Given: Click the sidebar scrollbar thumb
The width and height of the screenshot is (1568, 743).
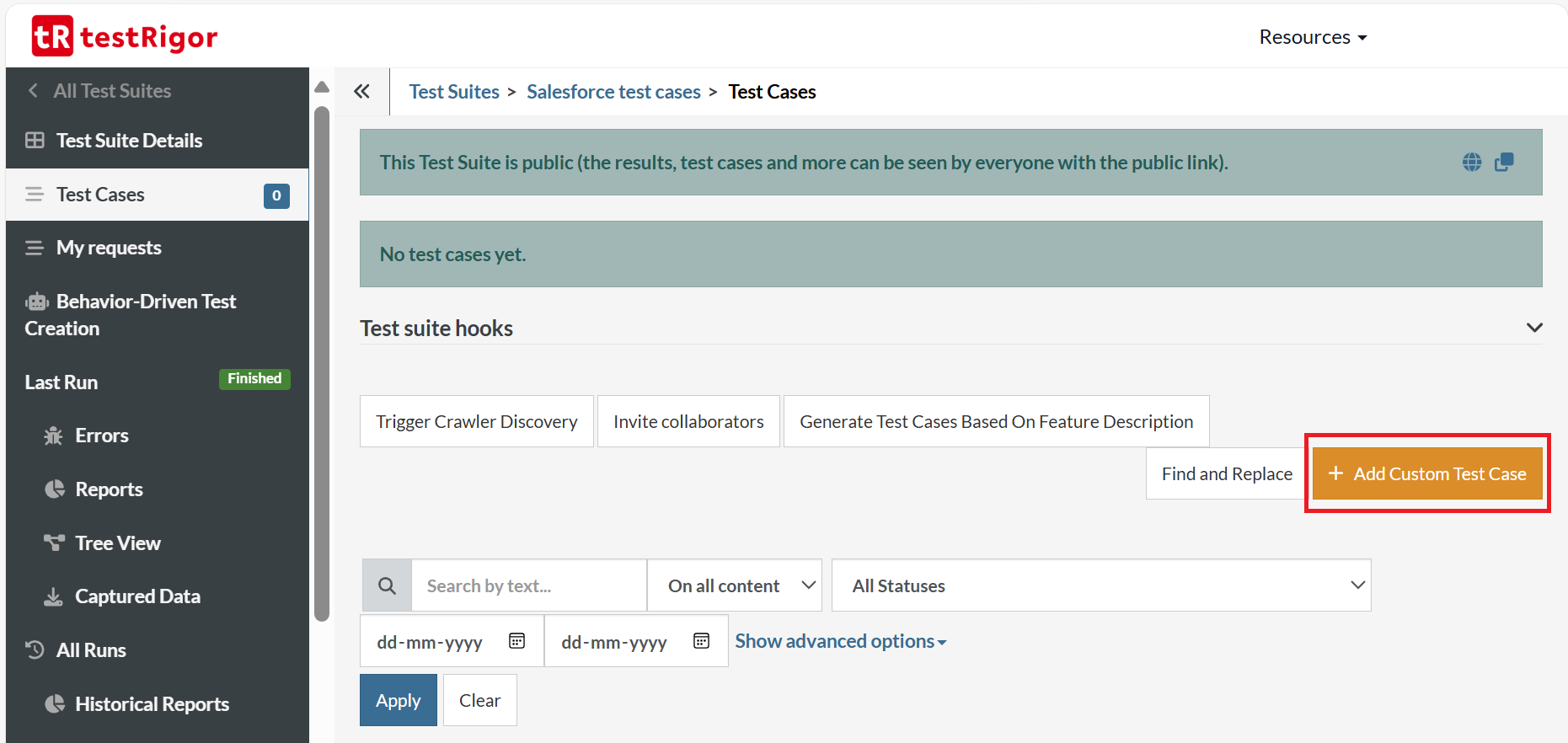Looking at the screenshot, I should pyautogui.click(x=322, y=364).
